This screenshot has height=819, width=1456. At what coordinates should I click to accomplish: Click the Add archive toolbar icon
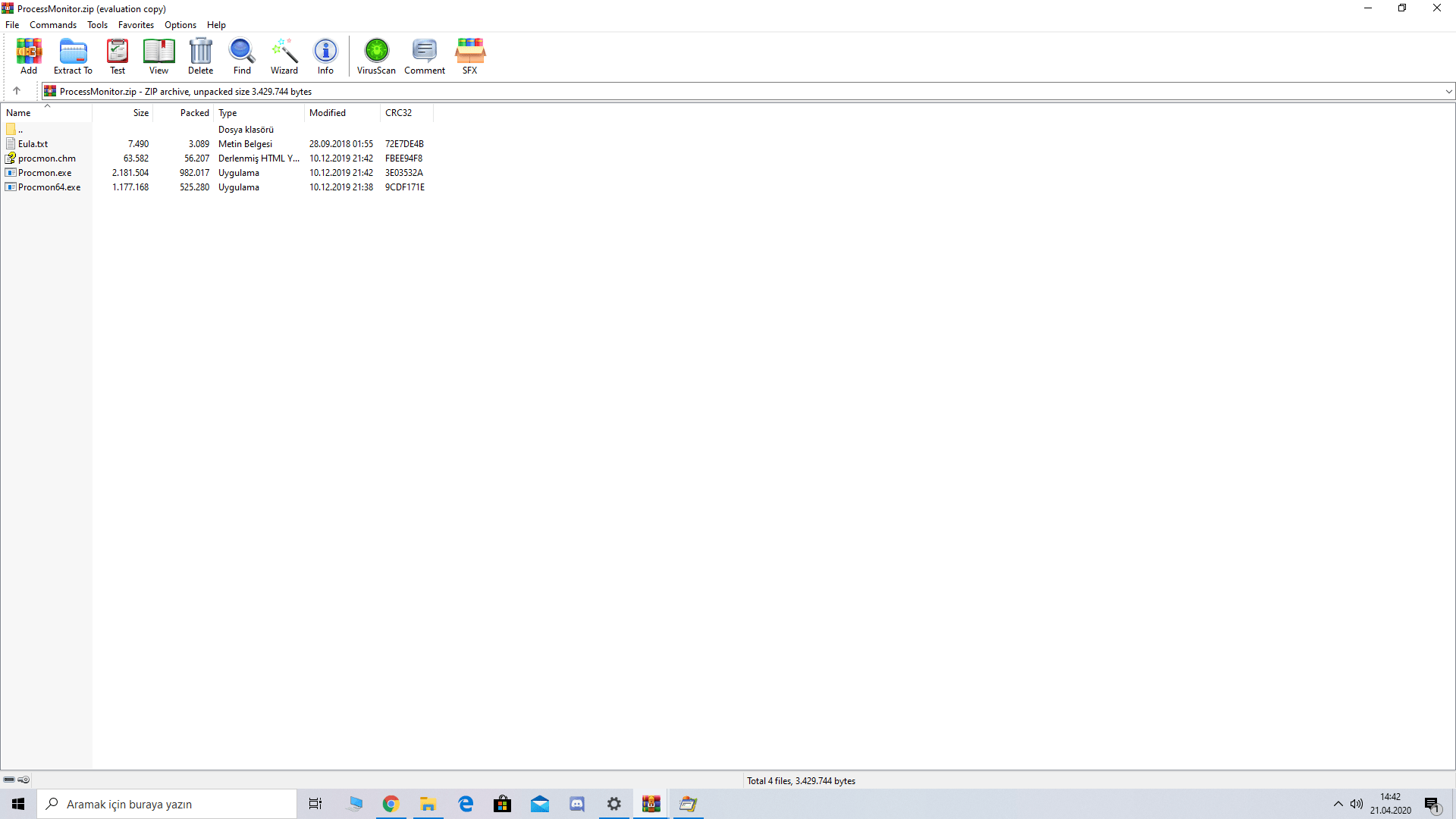click(x=29, y=56)
